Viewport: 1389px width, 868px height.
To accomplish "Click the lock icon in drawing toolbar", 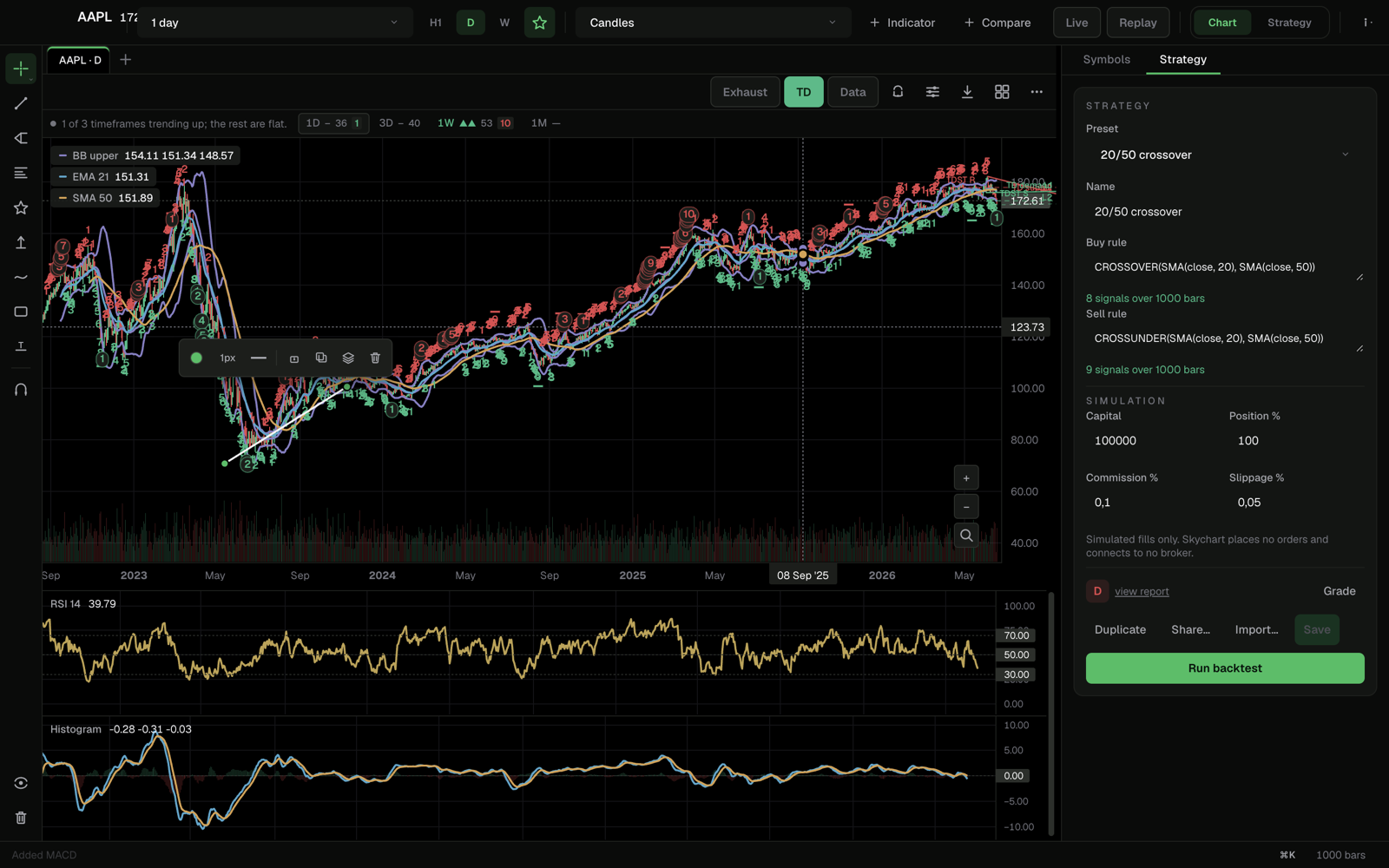I will pos(294,358).
